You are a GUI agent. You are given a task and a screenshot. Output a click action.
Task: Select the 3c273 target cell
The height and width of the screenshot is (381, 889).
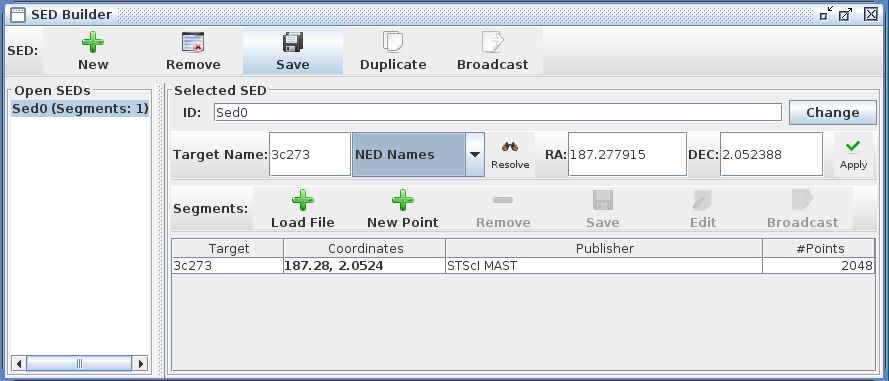point(228,265)
